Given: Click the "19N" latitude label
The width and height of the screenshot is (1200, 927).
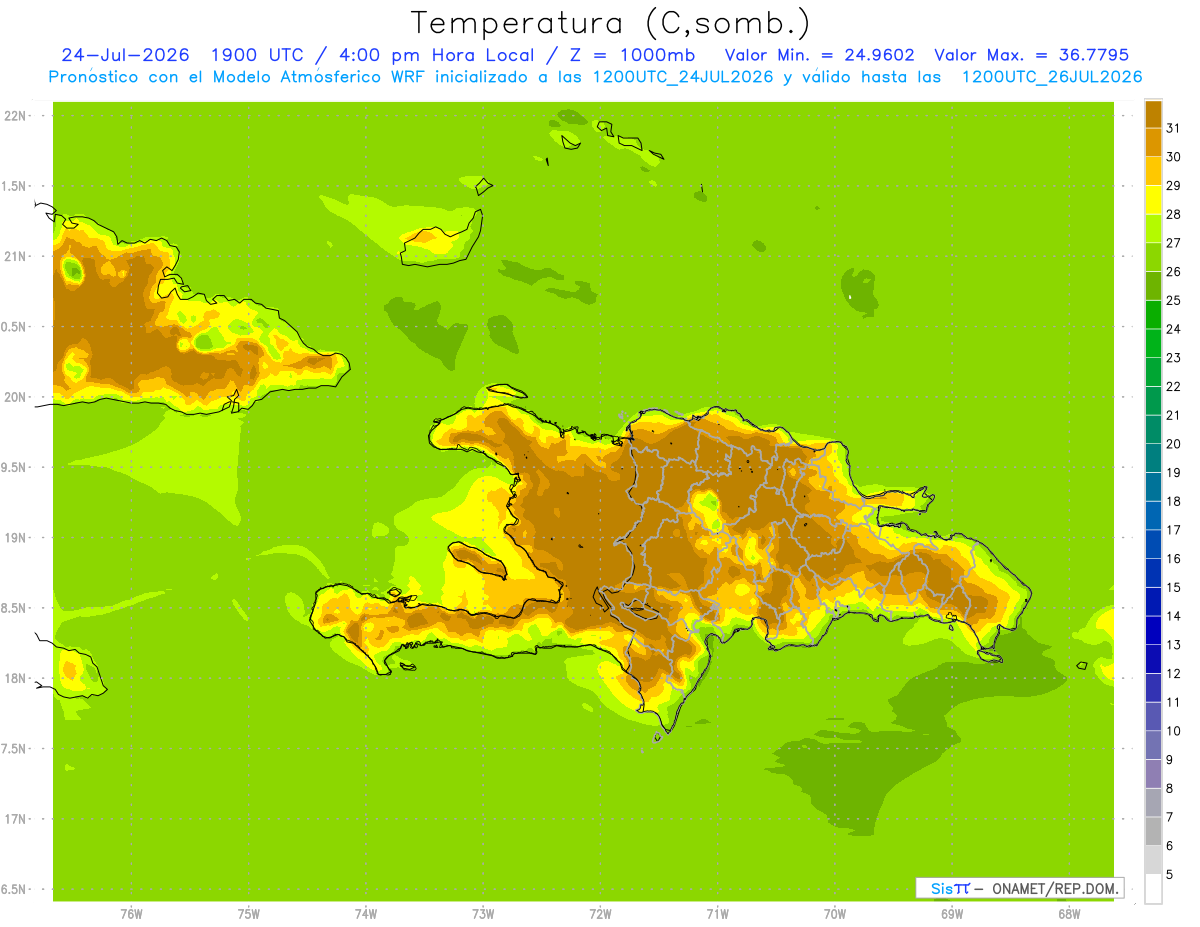Looking at the screenshot, I should pos(14,537).
